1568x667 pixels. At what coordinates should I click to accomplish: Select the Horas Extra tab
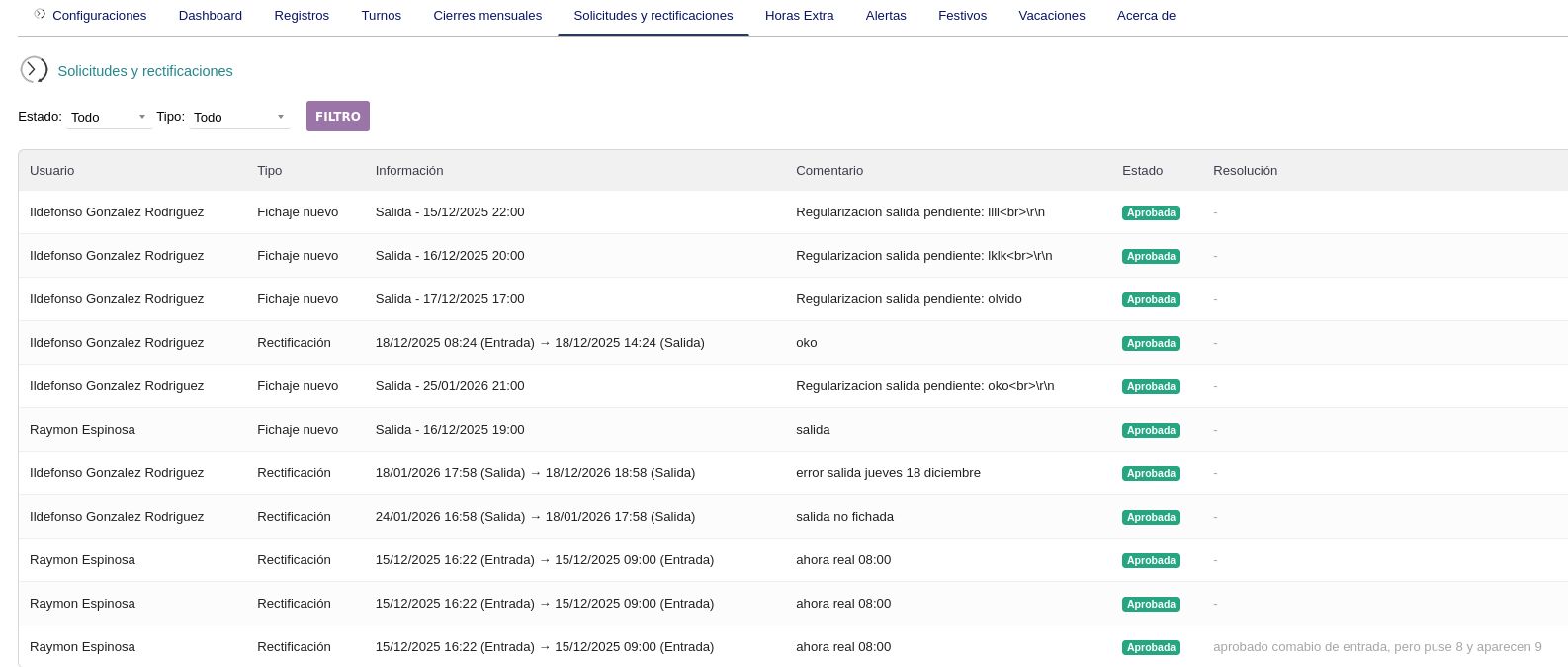click(x=799, y=16)
